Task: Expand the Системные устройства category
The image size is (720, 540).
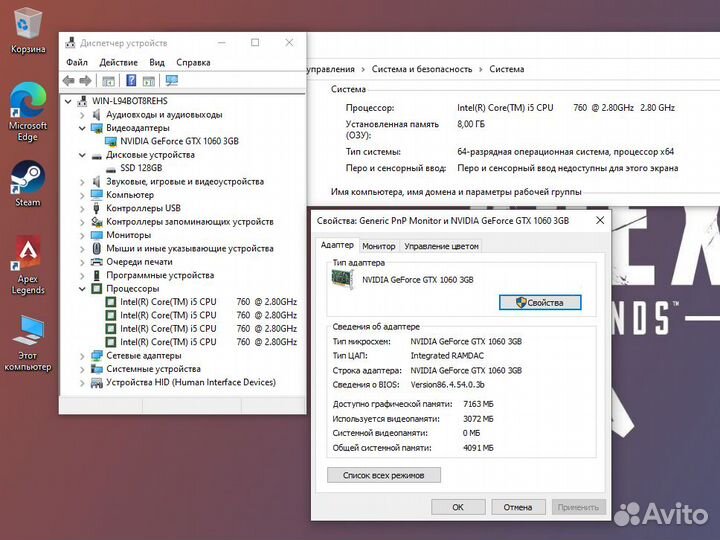Action: (x=82, y=369)
